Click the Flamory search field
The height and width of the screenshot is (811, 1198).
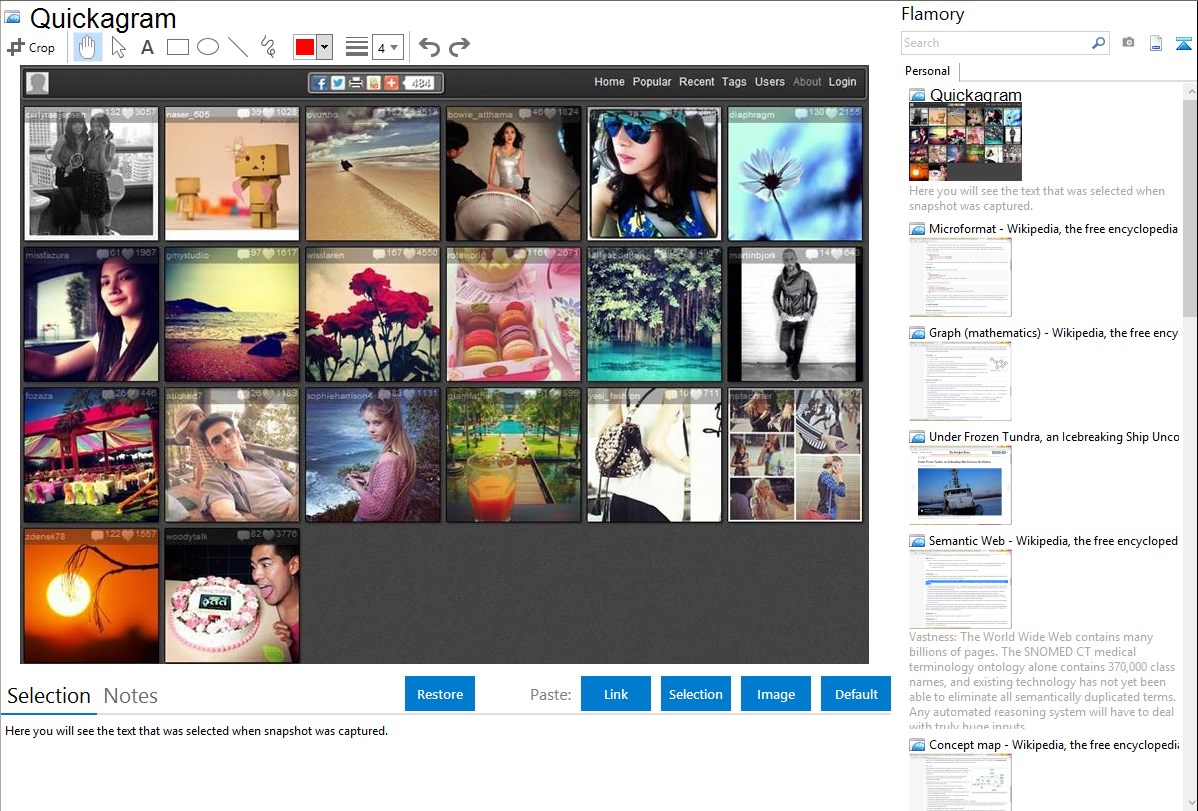tap(996, 43)
